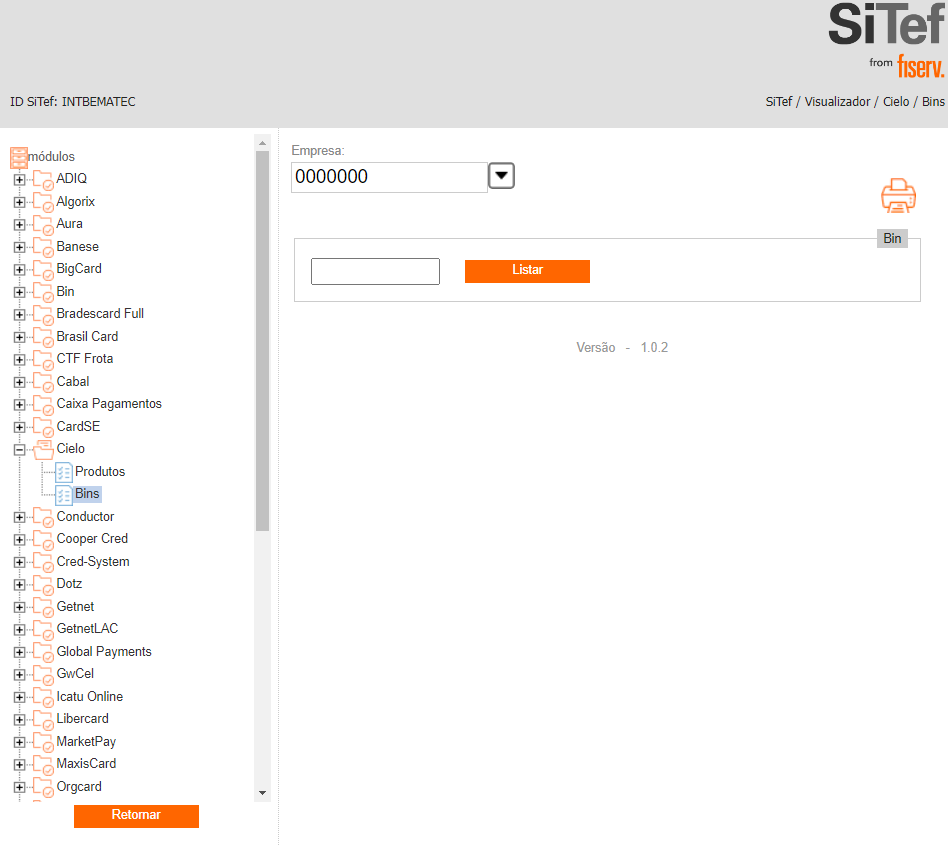The image size is (948, 846).
Task: Select the MarketPay label
Action: [86, 742]
